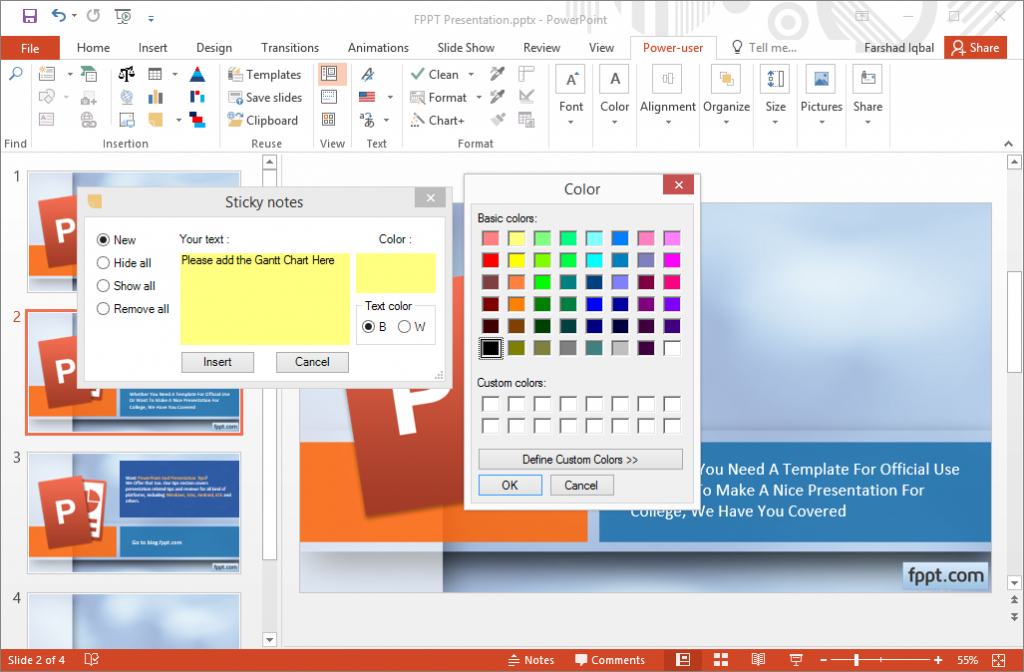
Task: Select slide 3 thumbnail in slide panel
Action: coord(134,513)
